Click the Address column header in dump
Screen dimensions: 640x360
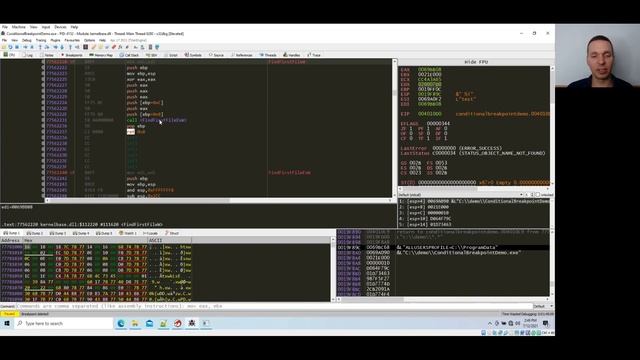pyautogui.click(x=11, y=240)
